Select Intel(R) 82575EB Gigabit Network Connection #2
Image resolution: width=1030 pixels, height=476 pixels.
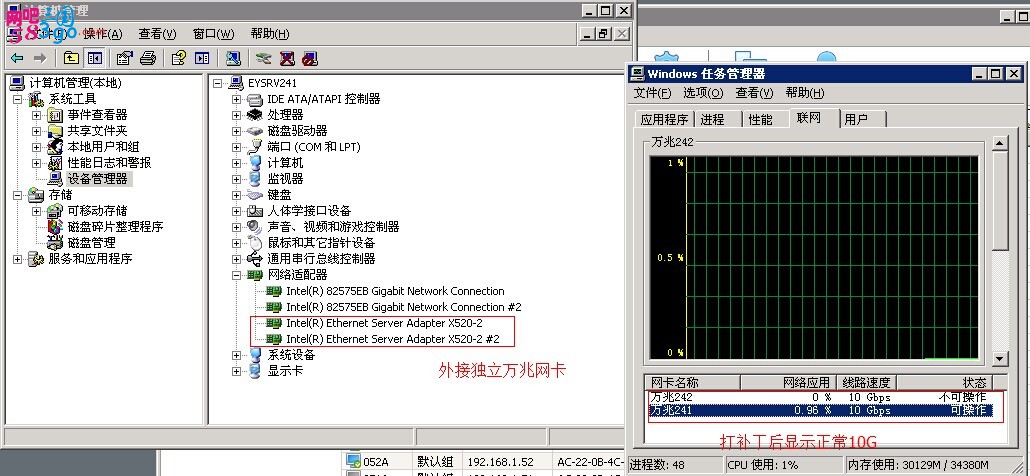pyautogui.click(x=403, y=307)
